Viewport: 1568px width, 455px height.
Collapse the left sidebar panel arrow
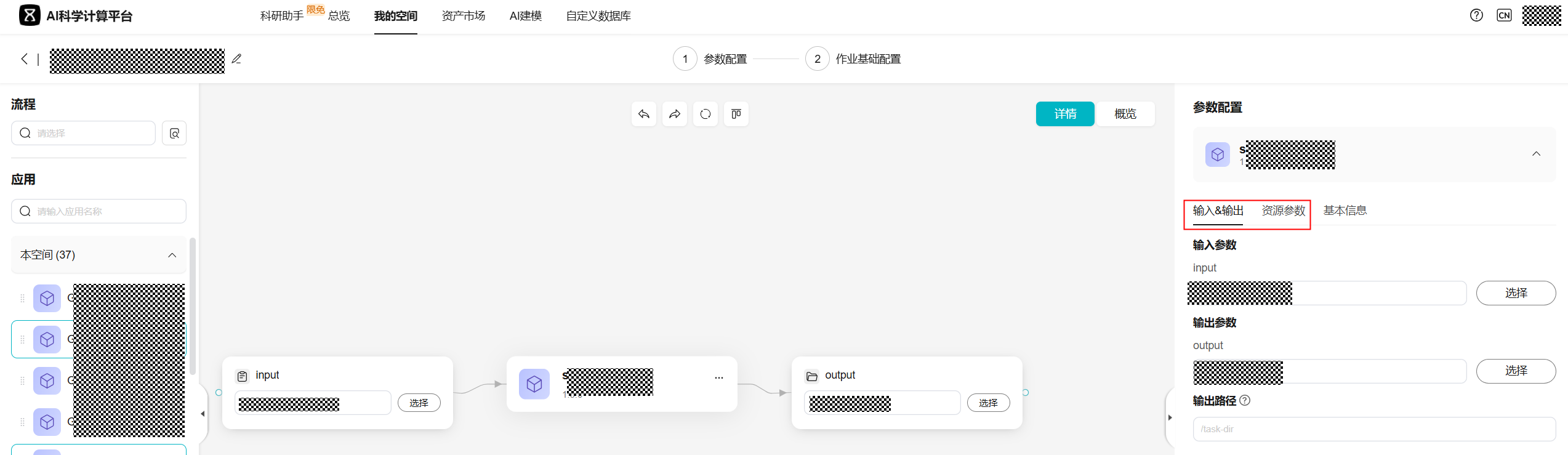click(203, 414)
